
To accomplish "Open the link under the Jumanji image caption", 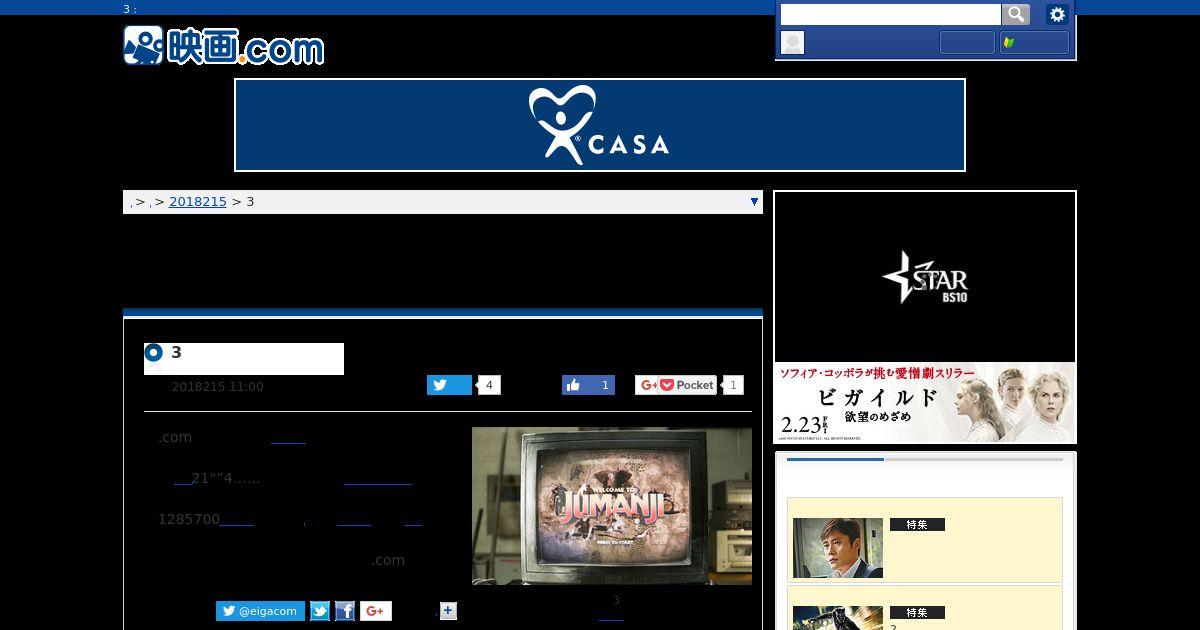I will pyautogui.click(x=611, y=615).
